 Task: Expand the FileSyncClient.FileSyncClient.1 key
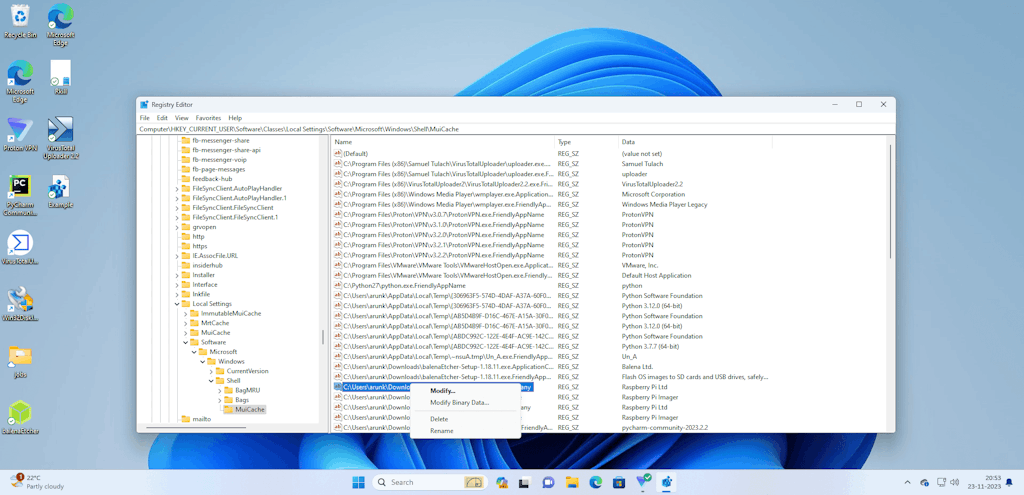coord(176,217)
